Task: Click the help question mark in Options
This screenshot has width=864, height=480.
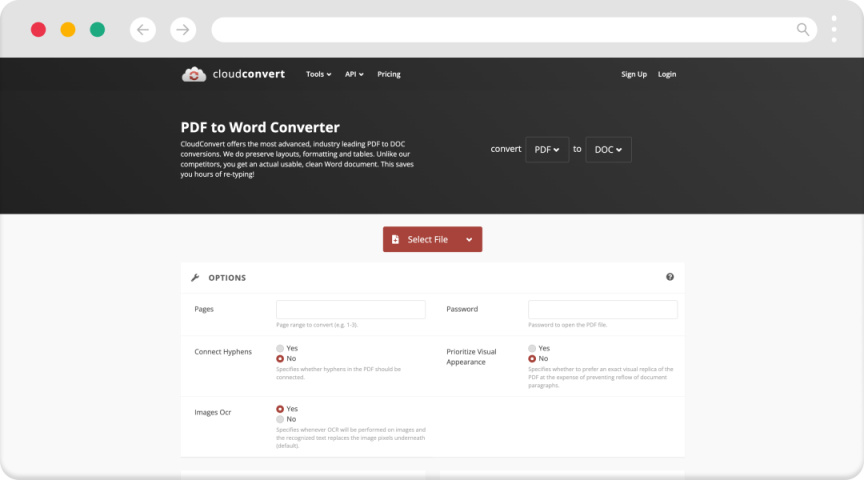Action: pos(669,277)
